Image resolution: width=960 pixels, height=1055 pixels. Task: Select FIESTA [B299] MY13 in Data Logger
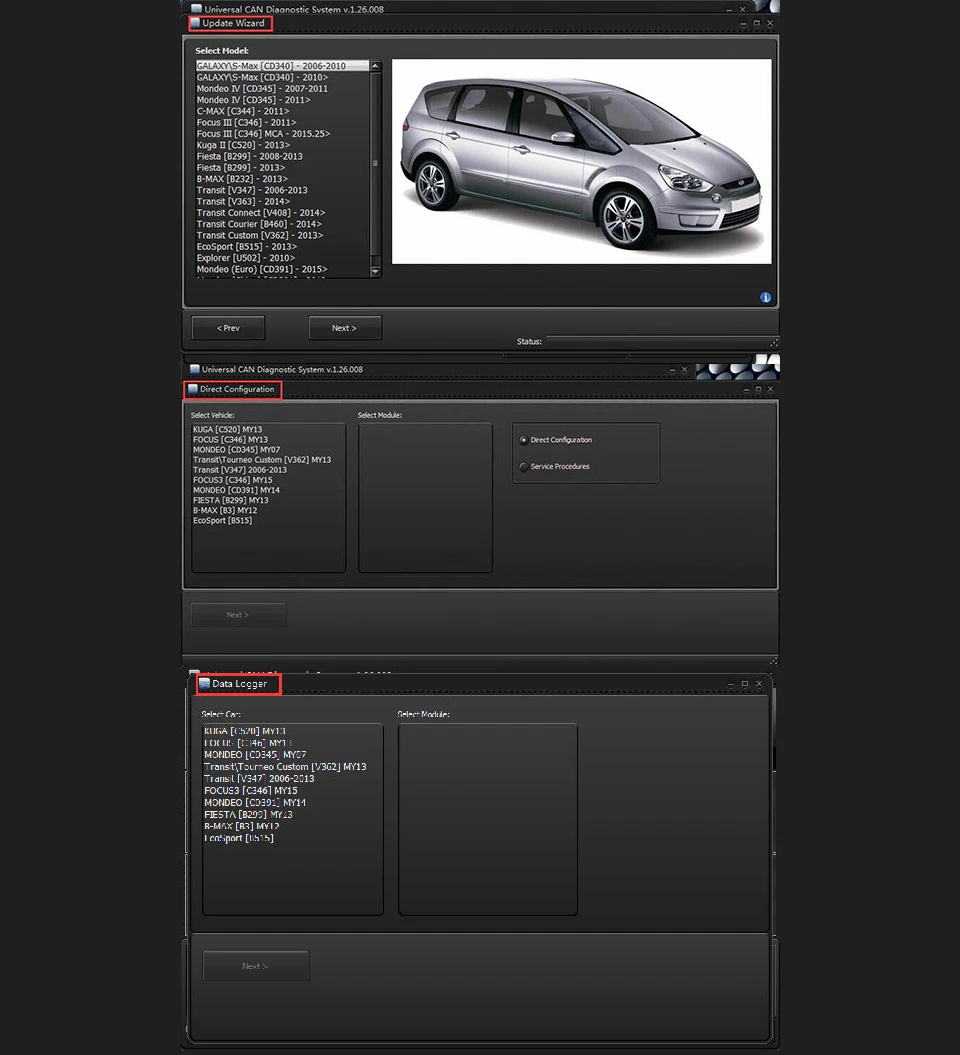click(248, 814)
